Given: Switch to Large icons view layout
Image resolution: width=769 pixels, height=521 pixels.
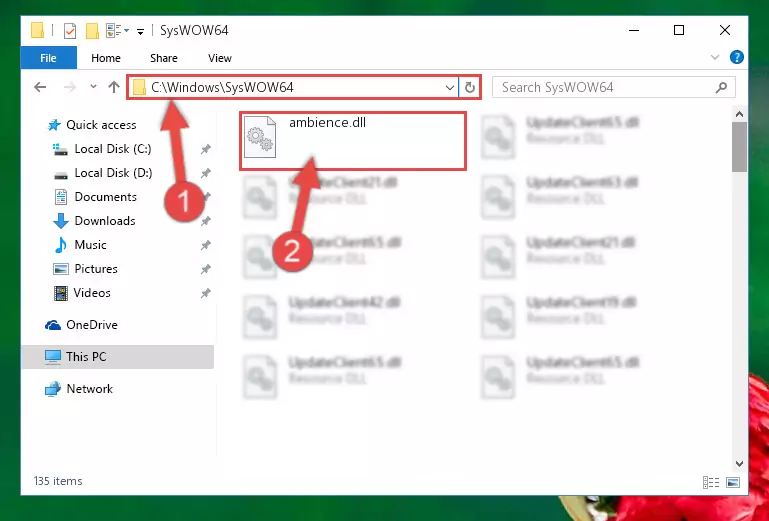Looking at the screenshot, I should [733, 482].
